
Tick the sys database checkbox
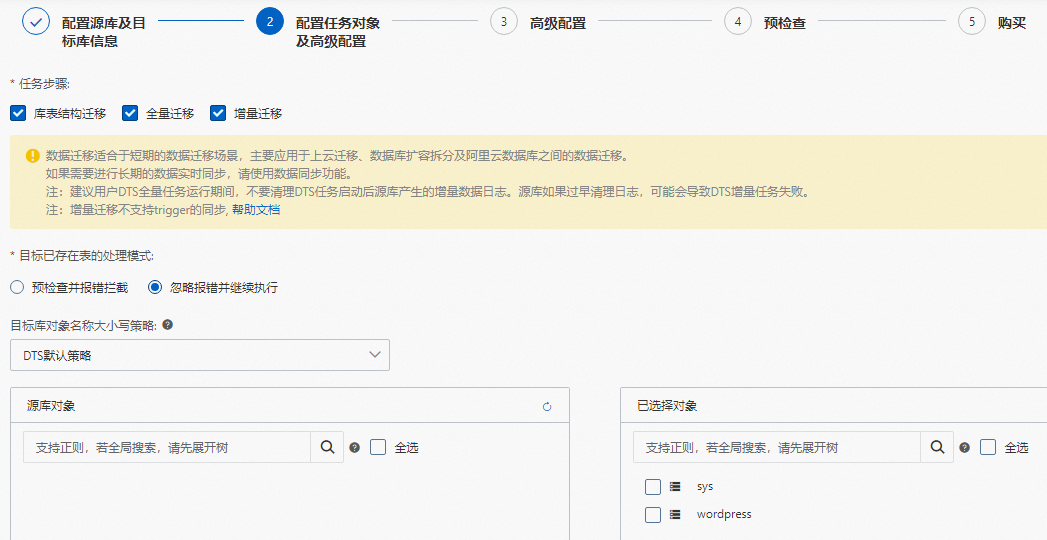(x=653, y=487)
